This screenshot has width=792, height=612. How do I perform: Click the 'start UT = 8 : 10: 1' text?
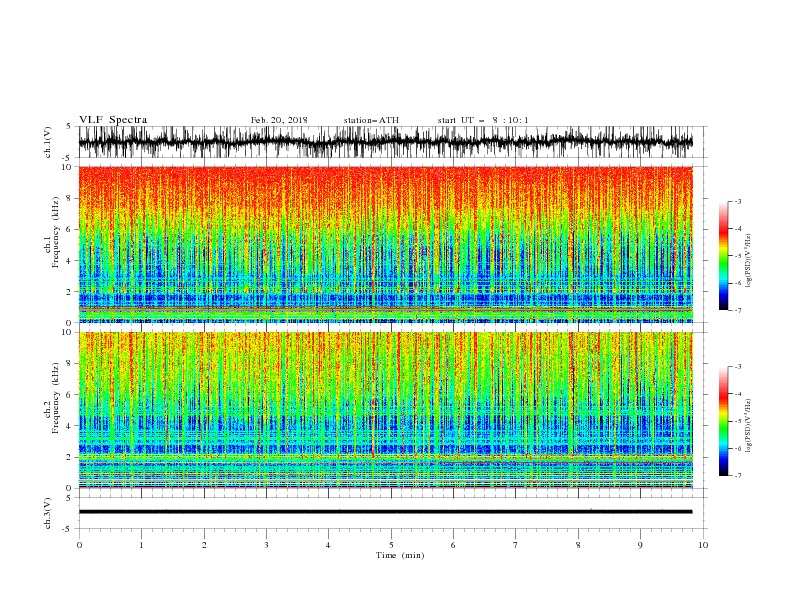[483, 120]
